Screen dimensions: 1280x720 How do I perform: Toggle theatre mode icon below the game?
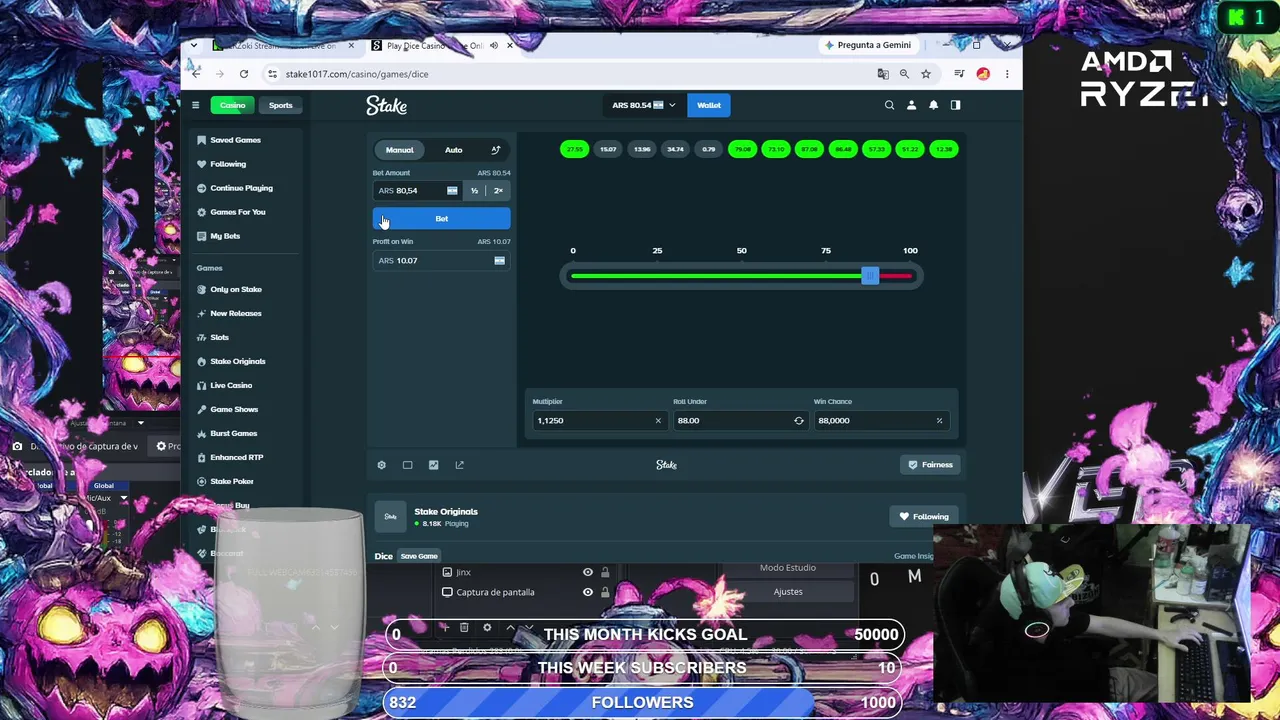[407, 465]
